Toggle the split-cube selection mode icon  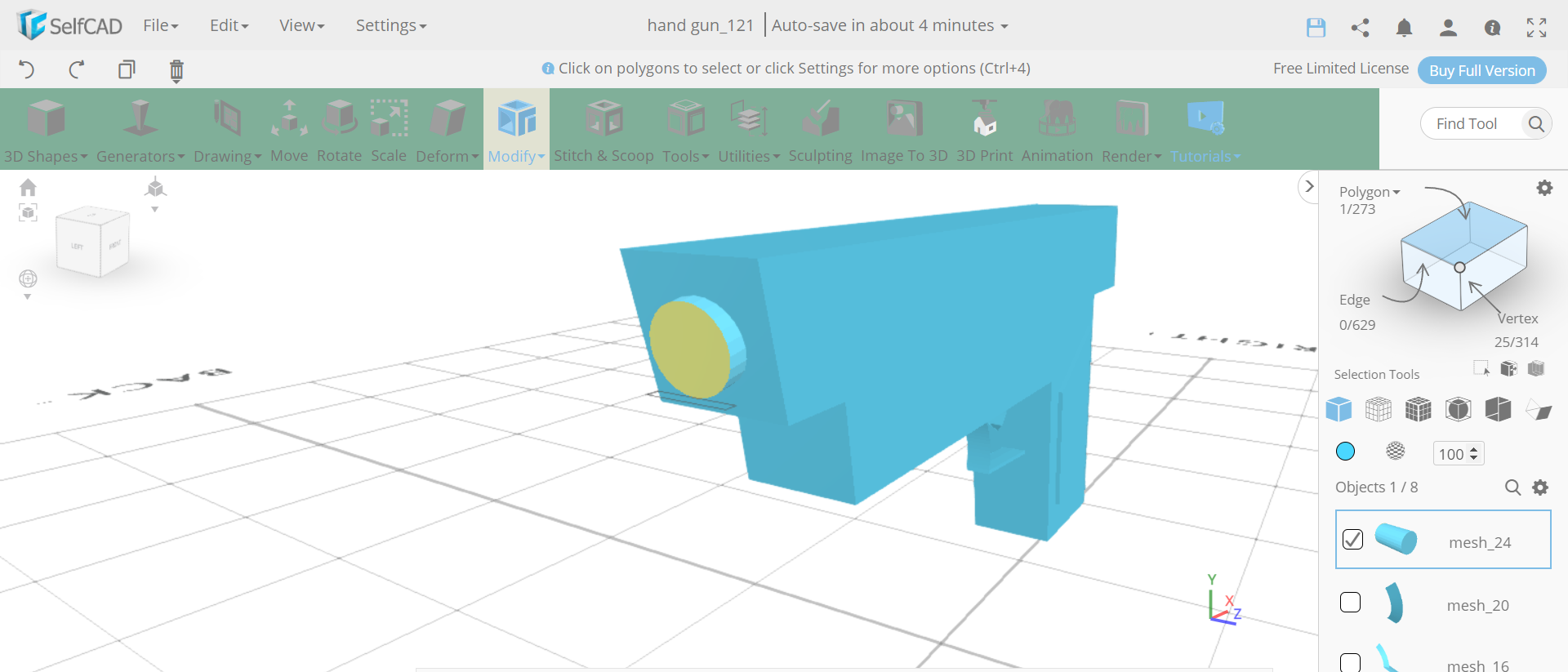click(1499, 409)
